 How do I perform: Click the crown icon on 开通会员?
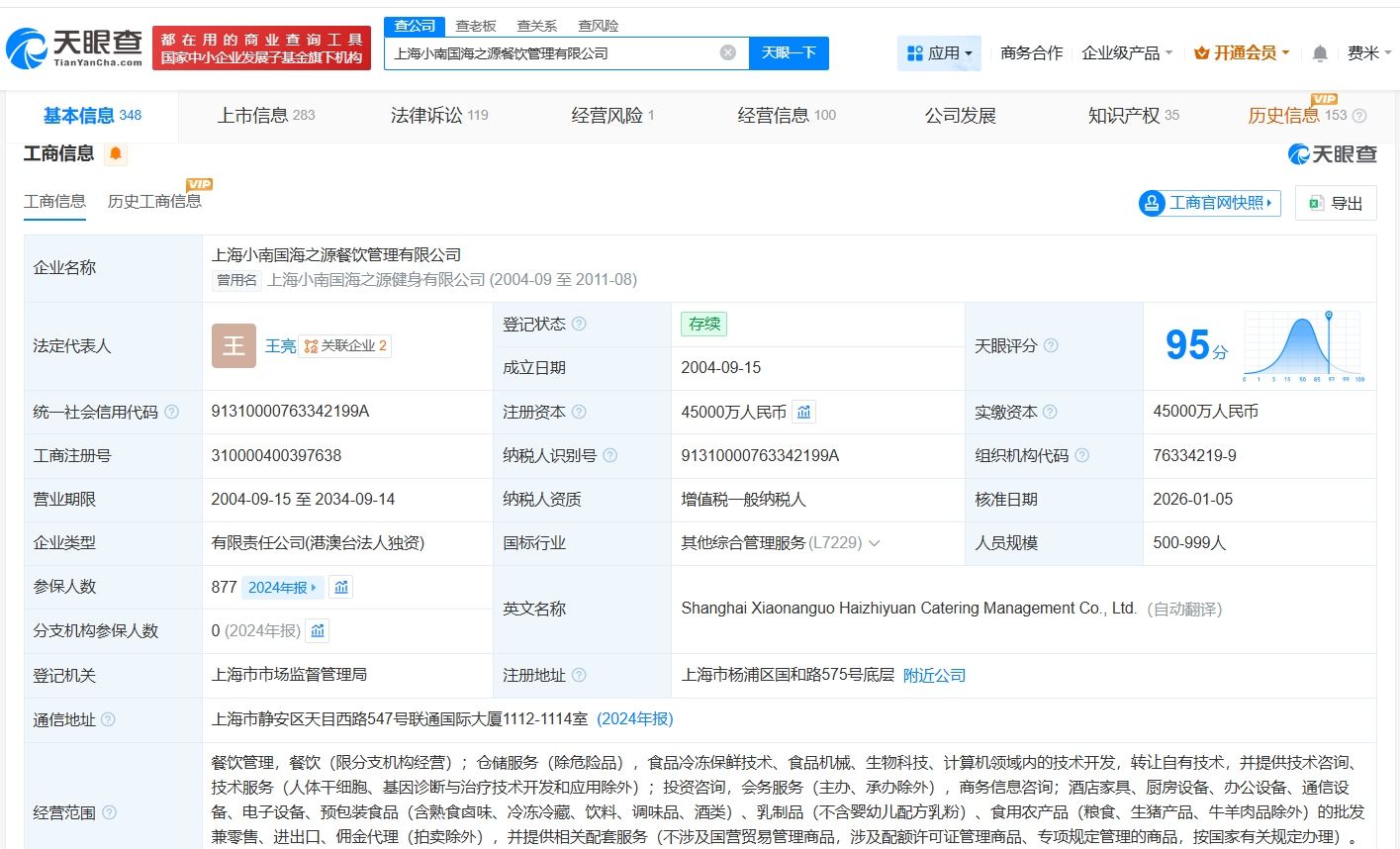tap(1203, 52)
